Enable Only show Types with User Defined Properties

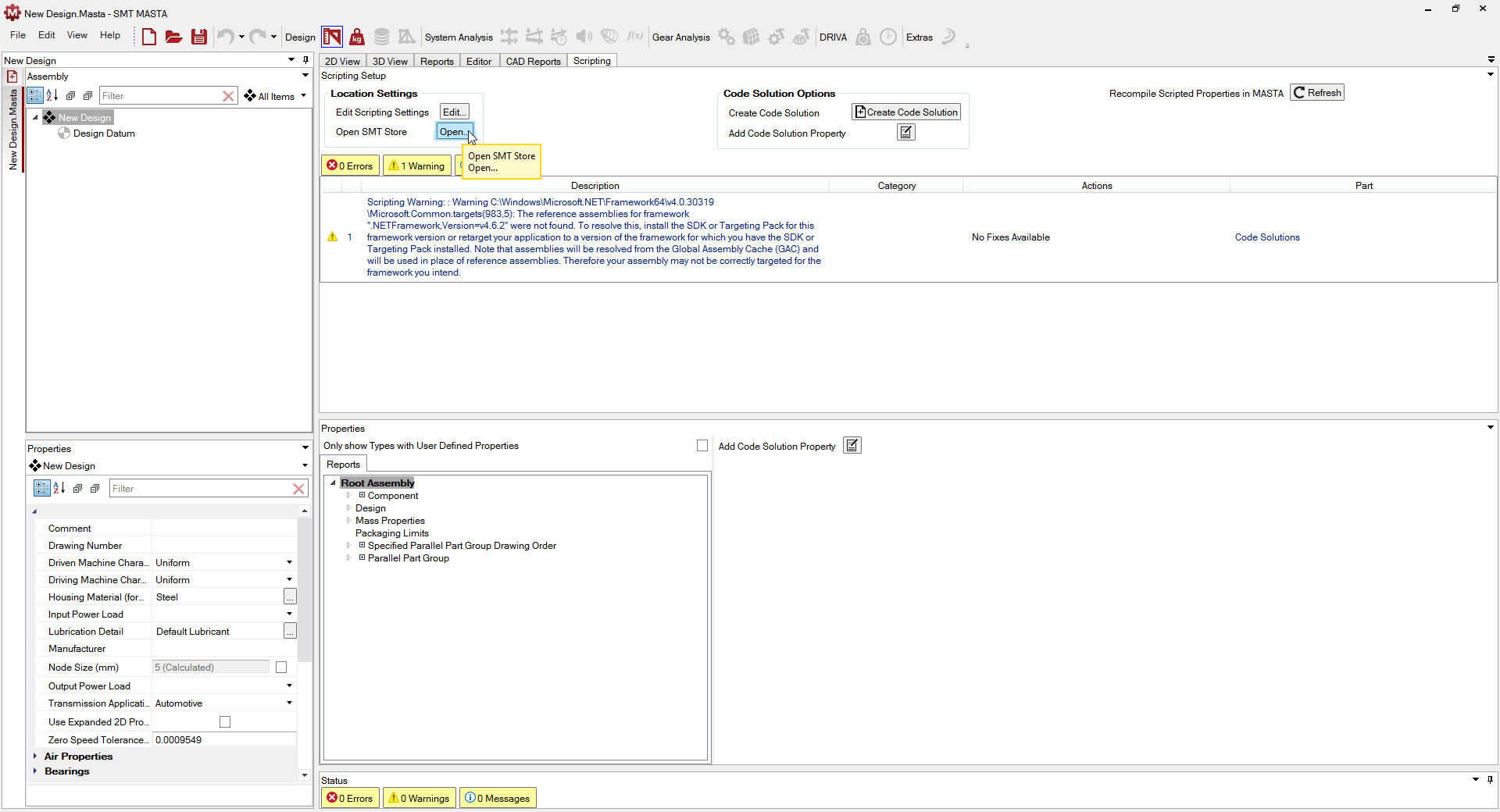(702, 446)
